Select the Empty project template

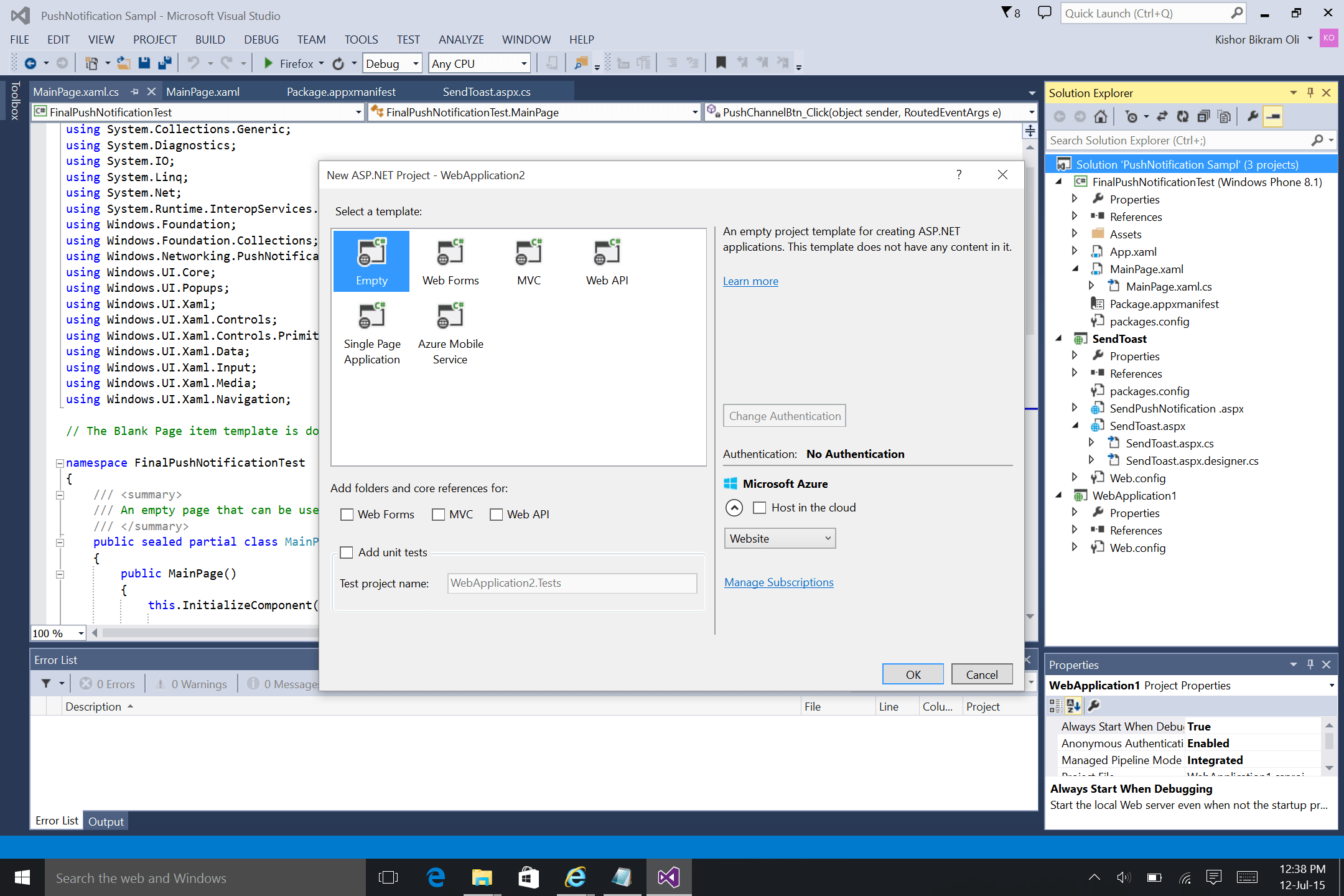point(371,261)
